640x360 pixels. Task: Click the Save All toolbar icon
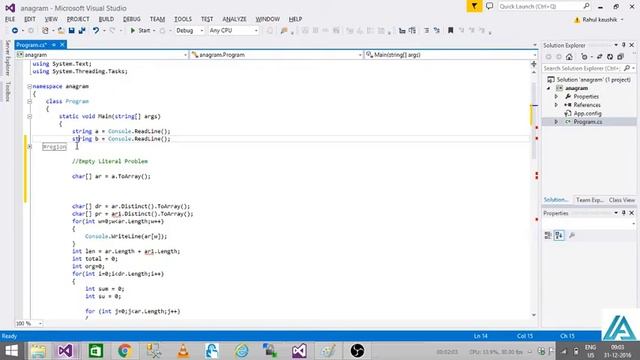(82, 31)
